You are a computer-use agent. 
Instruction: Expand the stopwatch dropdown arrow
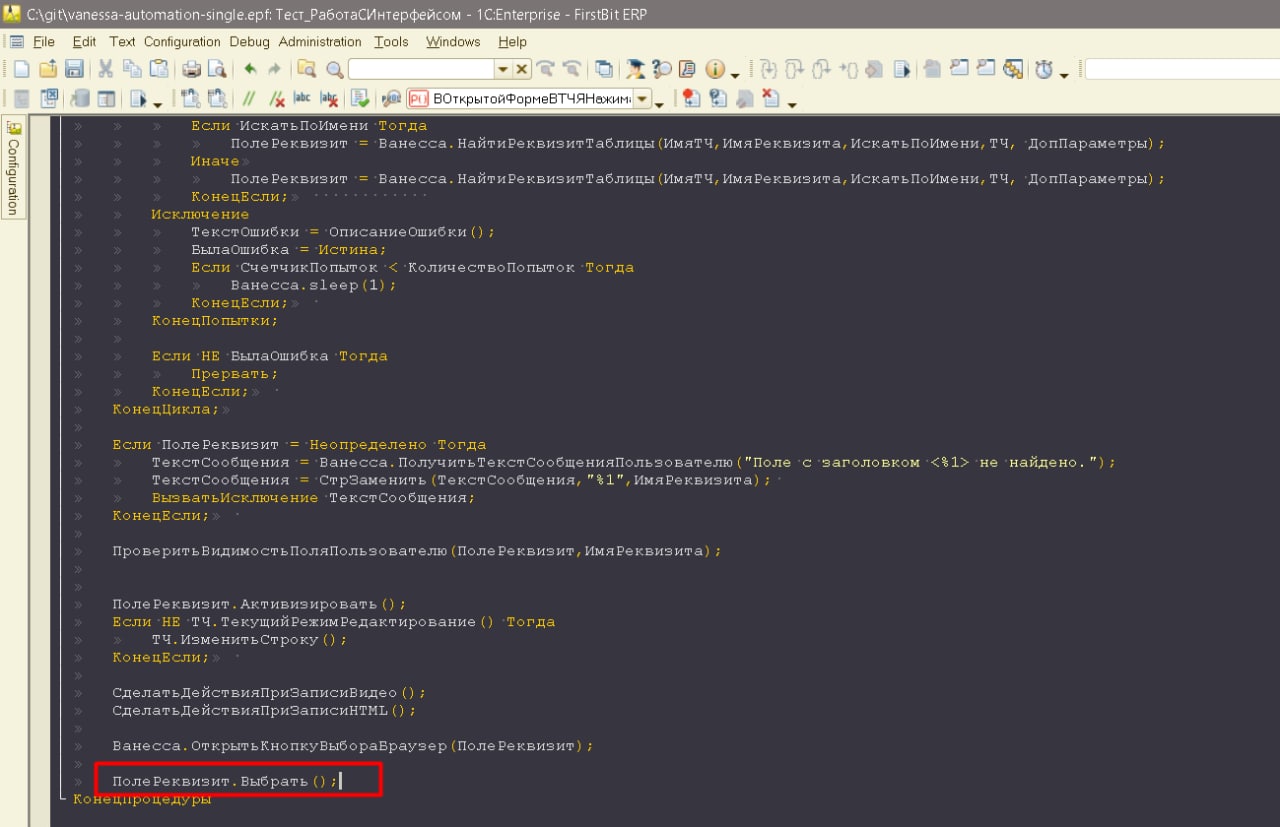click(x=1064, y=75)
